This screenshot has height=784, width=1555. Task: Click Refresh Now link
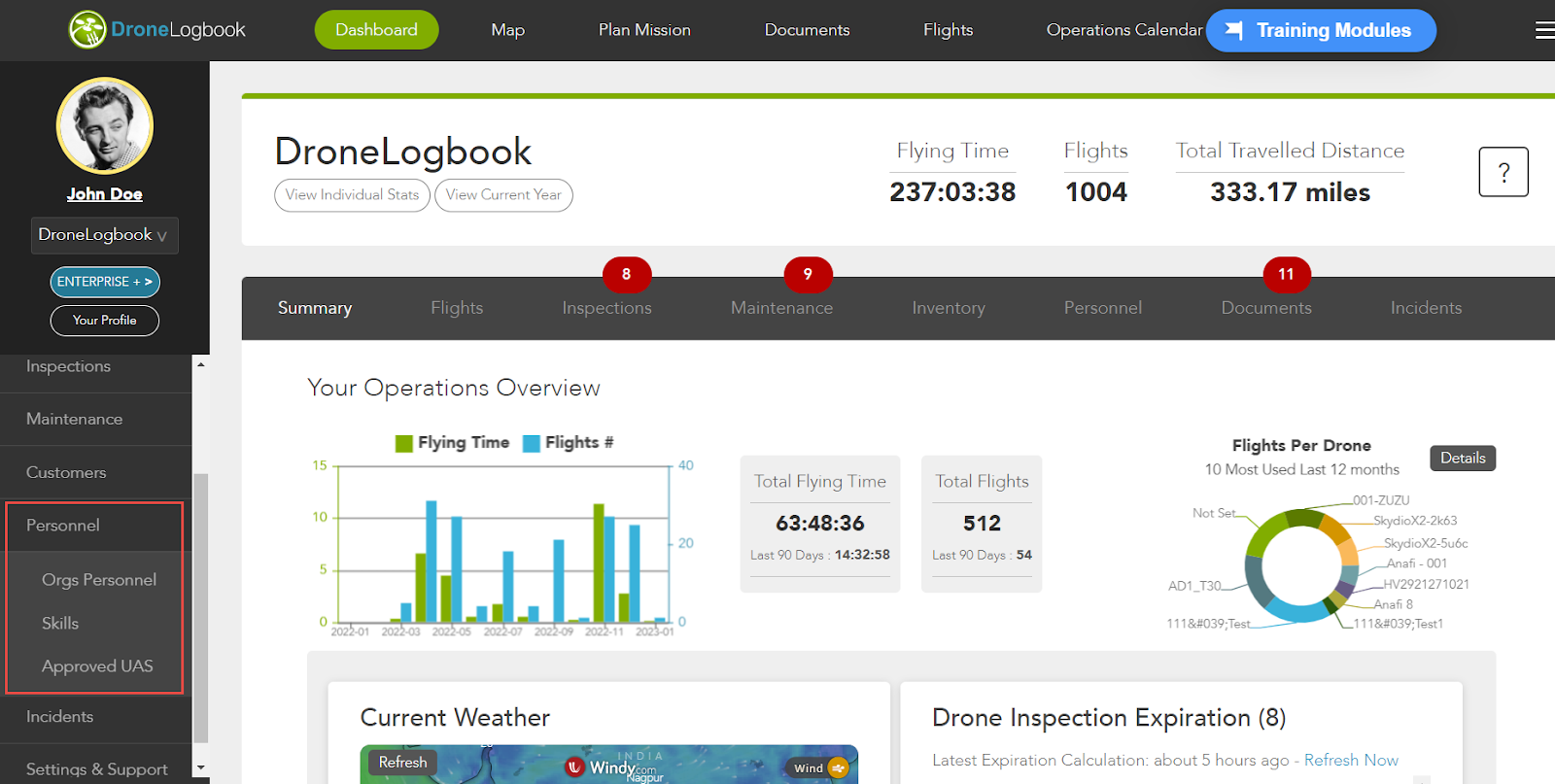pos(1351,760)
